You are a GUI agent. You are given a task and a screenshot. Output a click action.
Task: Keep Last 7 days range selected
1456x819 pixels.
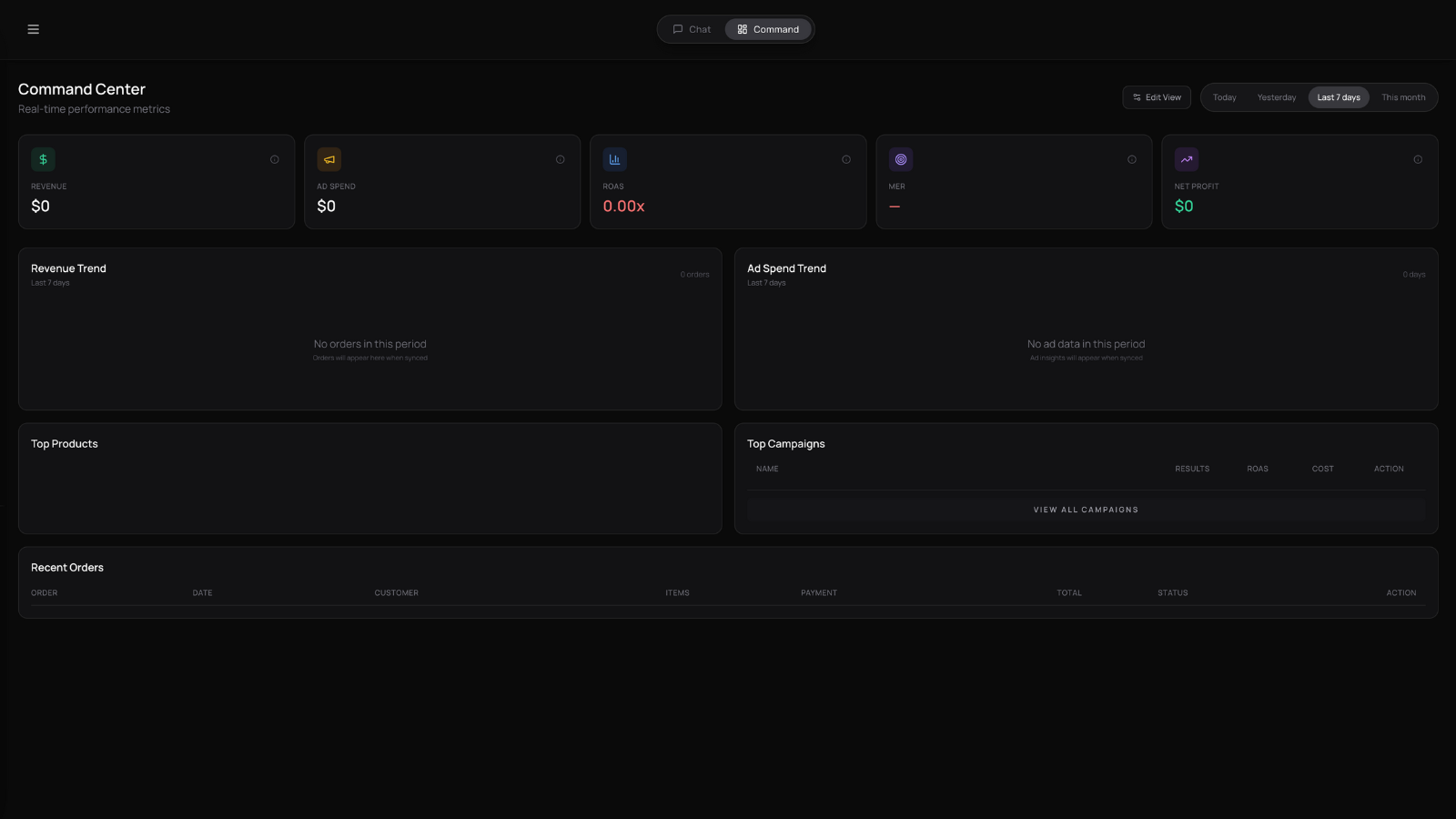coord(1338,97)
